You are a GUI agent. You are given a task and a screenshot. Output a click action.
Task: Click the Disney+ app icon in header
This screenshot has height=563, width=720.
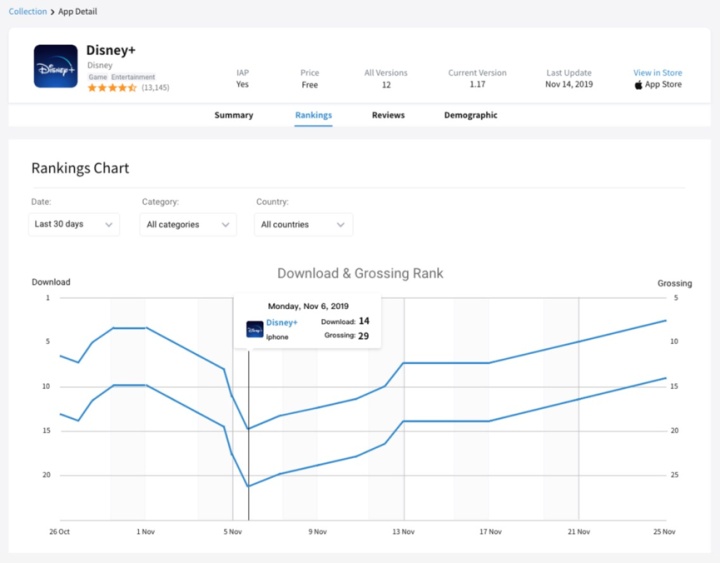click(56, 66)
